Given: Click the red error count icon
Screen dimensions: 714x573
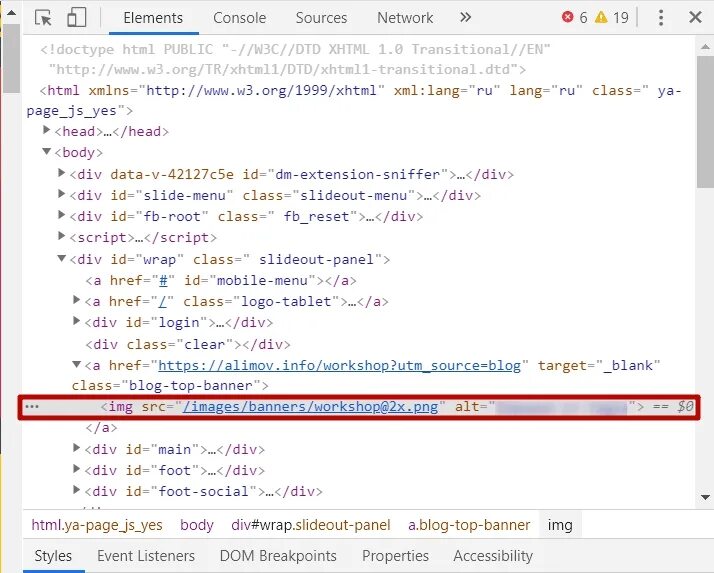Looking at the screenshot, I should point(567,17).
